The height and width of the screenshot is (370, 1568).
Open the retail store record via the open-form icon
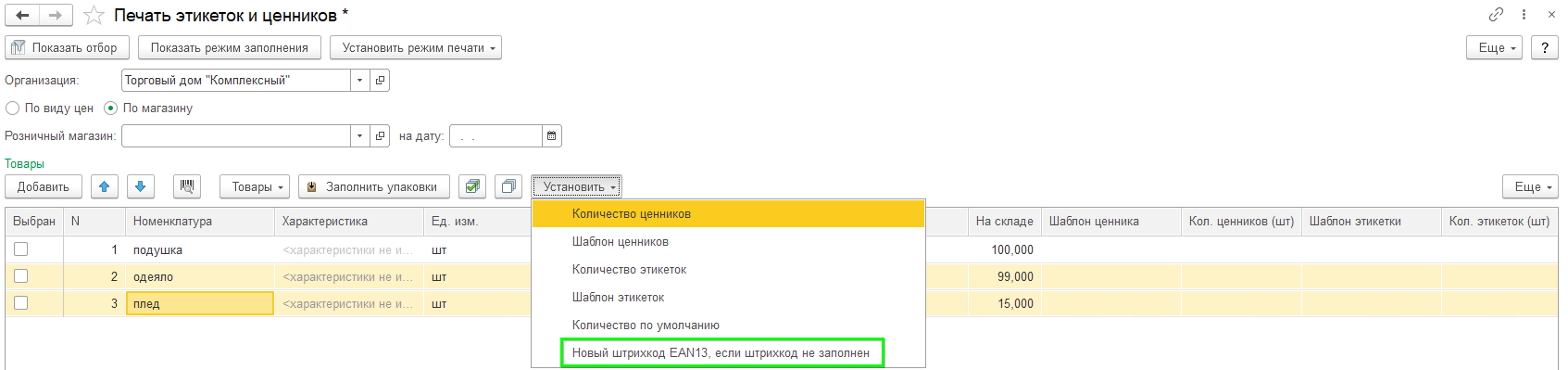pyautogui.click(x=381, y=136)
